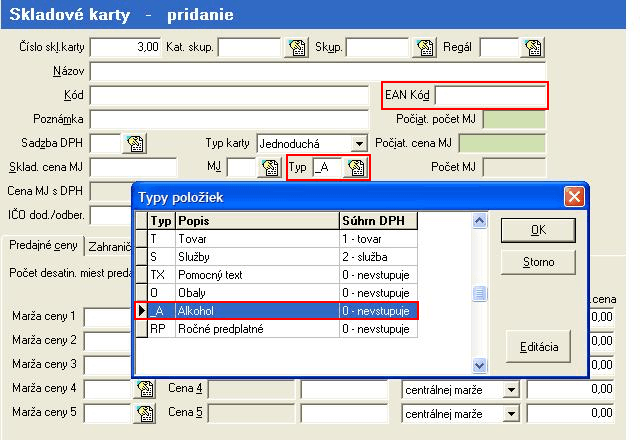This screenshot has width=640, height=440.
Task: Open the Typ field lookup icon
Action: (354, 167)
